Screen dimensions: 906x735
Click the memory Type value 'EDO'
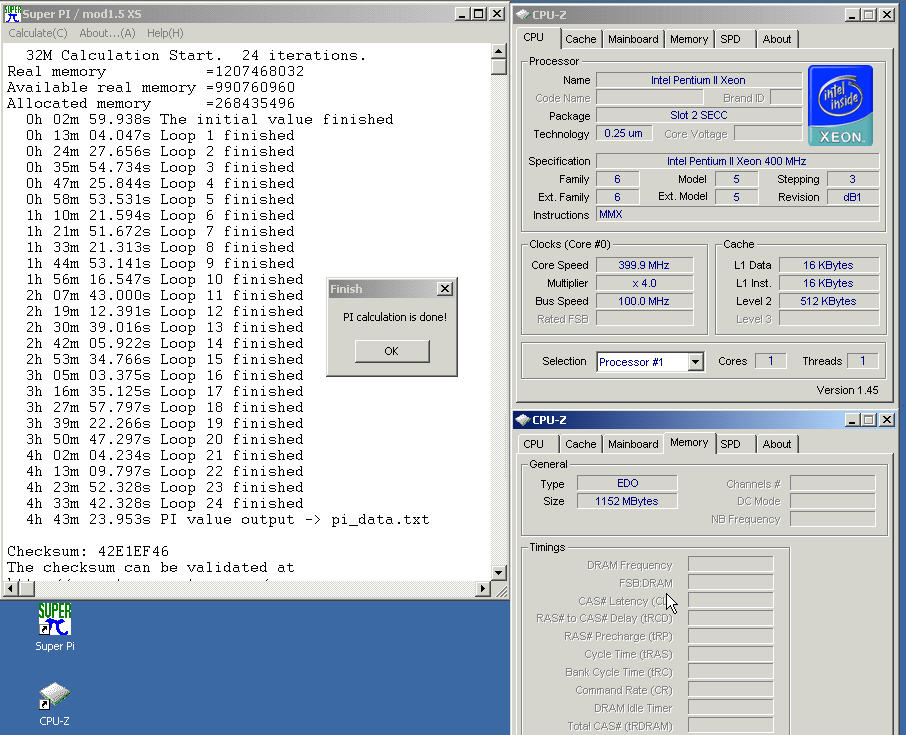point(627,483)
